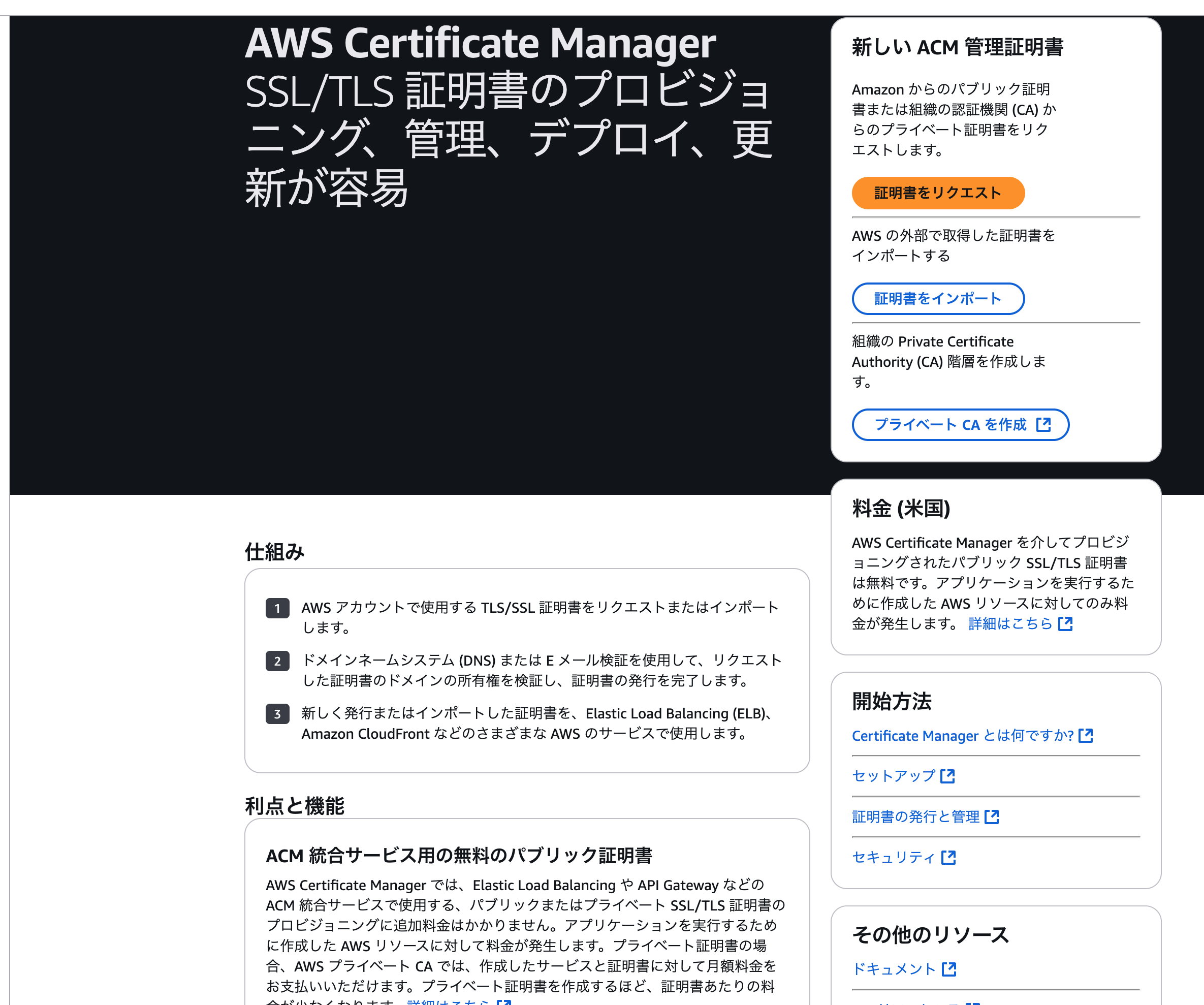
Task: Click the 証明書をインポート button
Action: pyautogui.click(x=938, y=299)
